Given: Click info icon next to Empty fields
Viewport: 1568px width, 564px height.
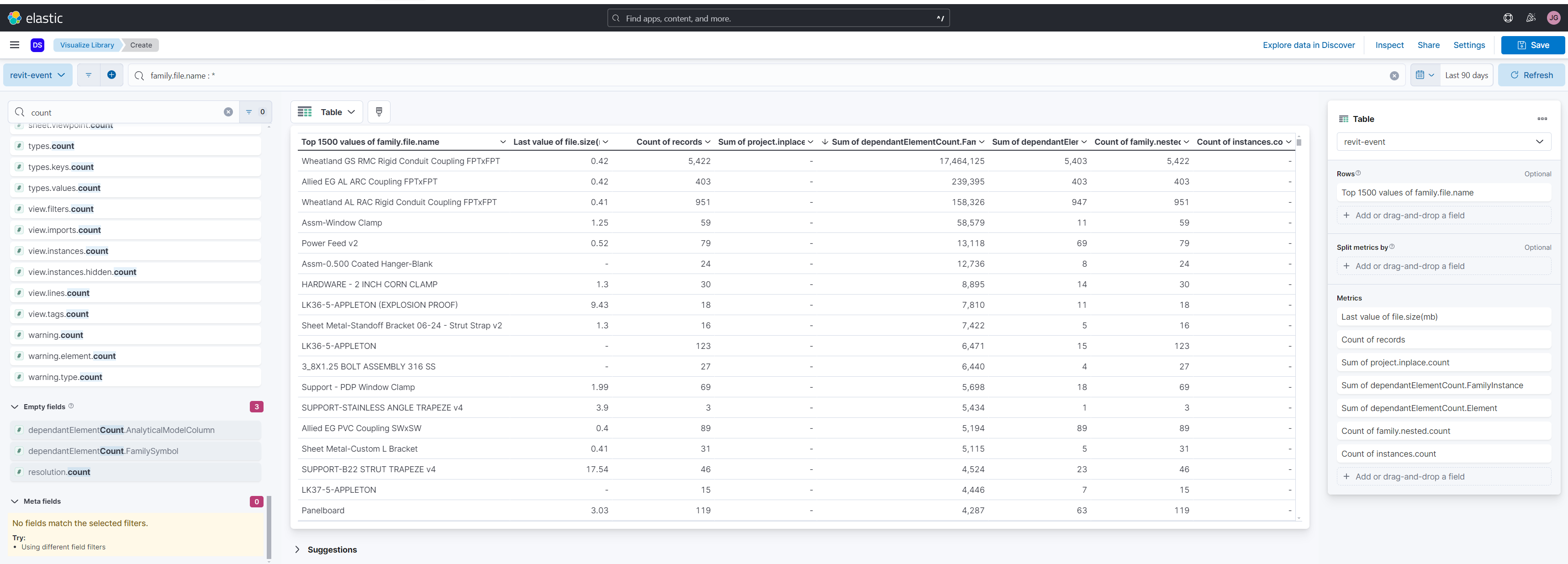Looking at the screenshot, I should [71, 406].
